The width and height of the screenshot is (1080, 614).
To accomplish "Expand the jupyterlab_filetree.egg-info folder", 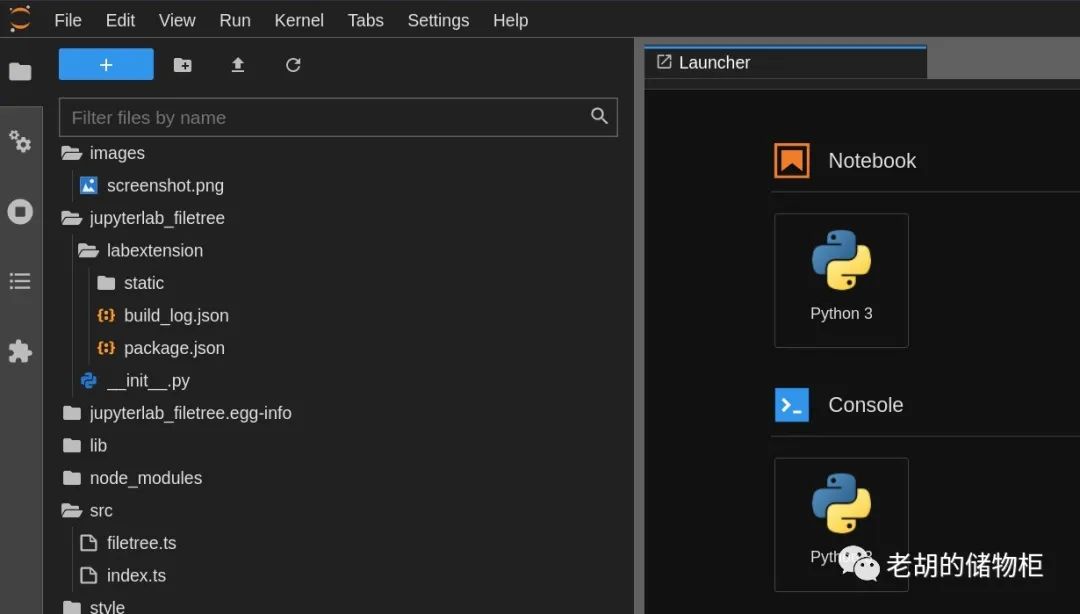I will [177, 413].
